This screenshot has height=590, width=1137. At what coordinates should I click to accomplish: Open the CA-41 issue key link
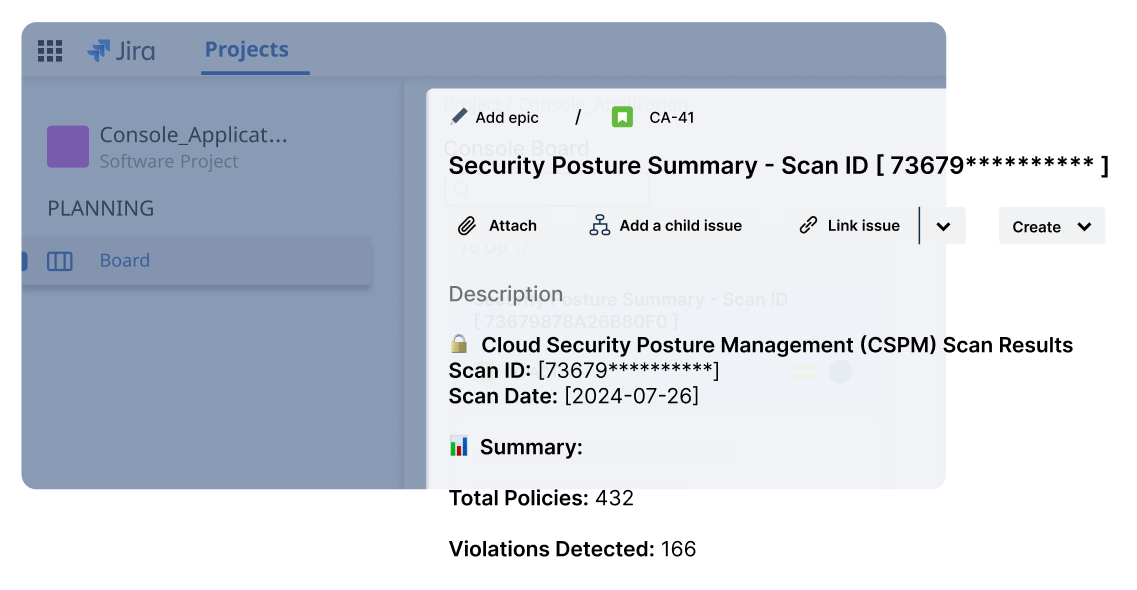(x=671, y=117)
